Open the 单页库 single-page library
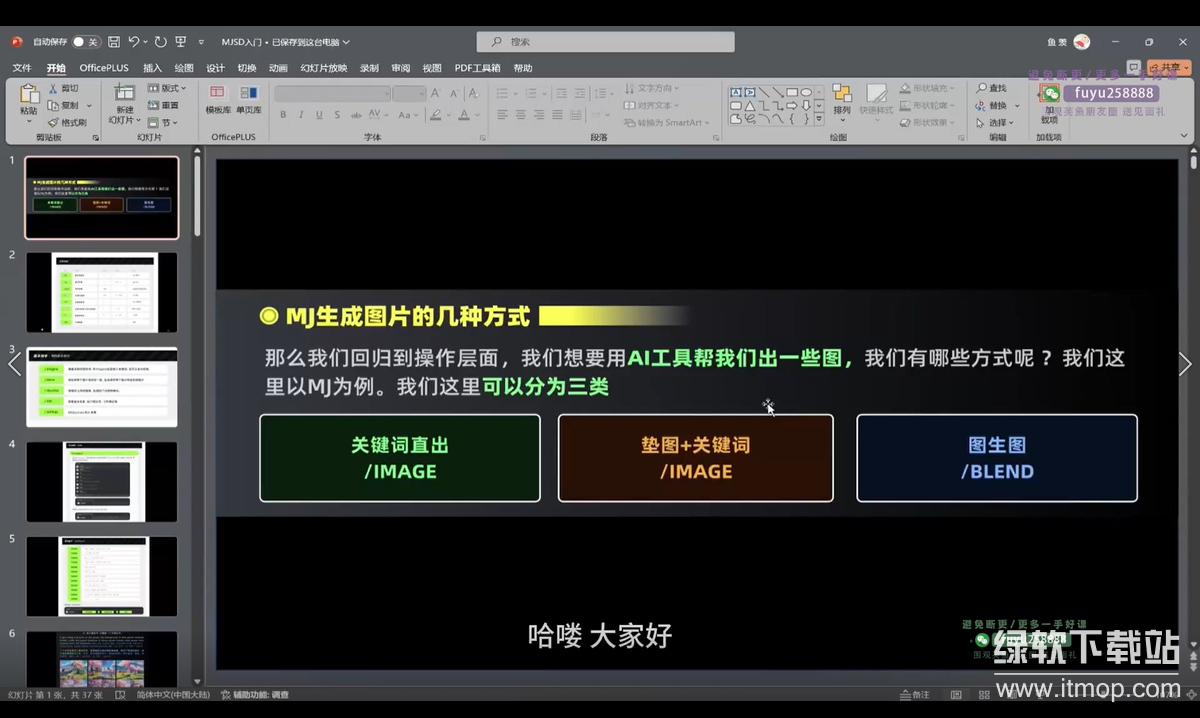This screenshot has width=1200, height=718. [248, 98]
